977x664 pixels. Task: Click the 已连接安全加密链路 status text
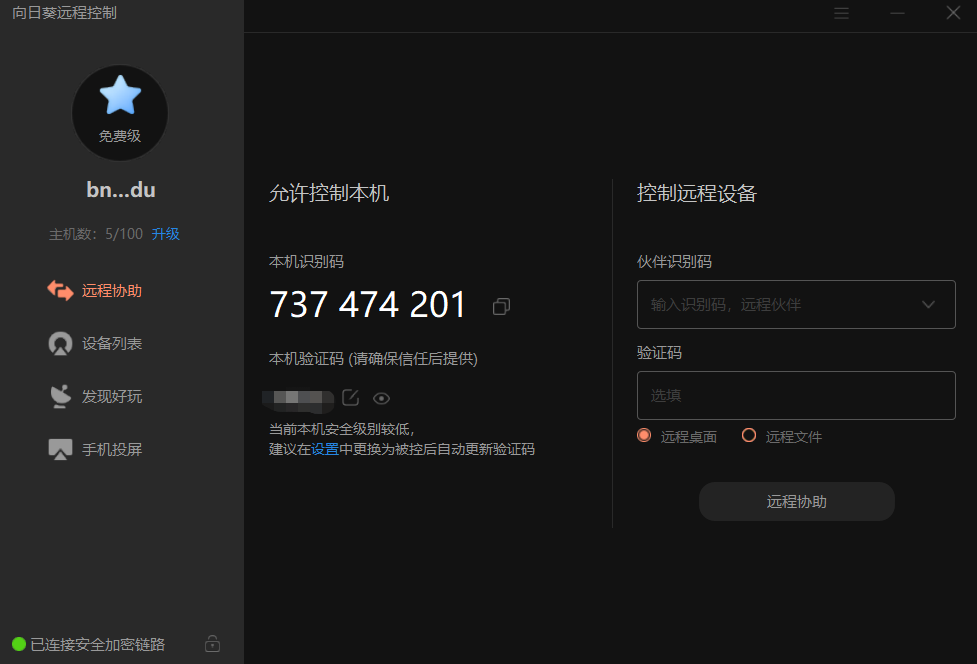pos(98,644)
